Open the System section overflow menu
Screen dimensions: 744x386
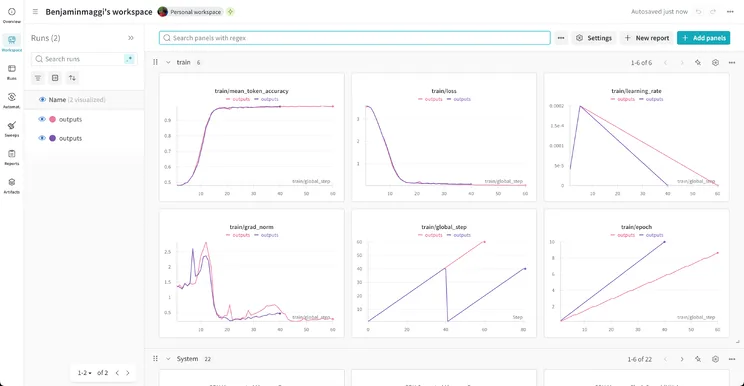(x=732, y=359)
